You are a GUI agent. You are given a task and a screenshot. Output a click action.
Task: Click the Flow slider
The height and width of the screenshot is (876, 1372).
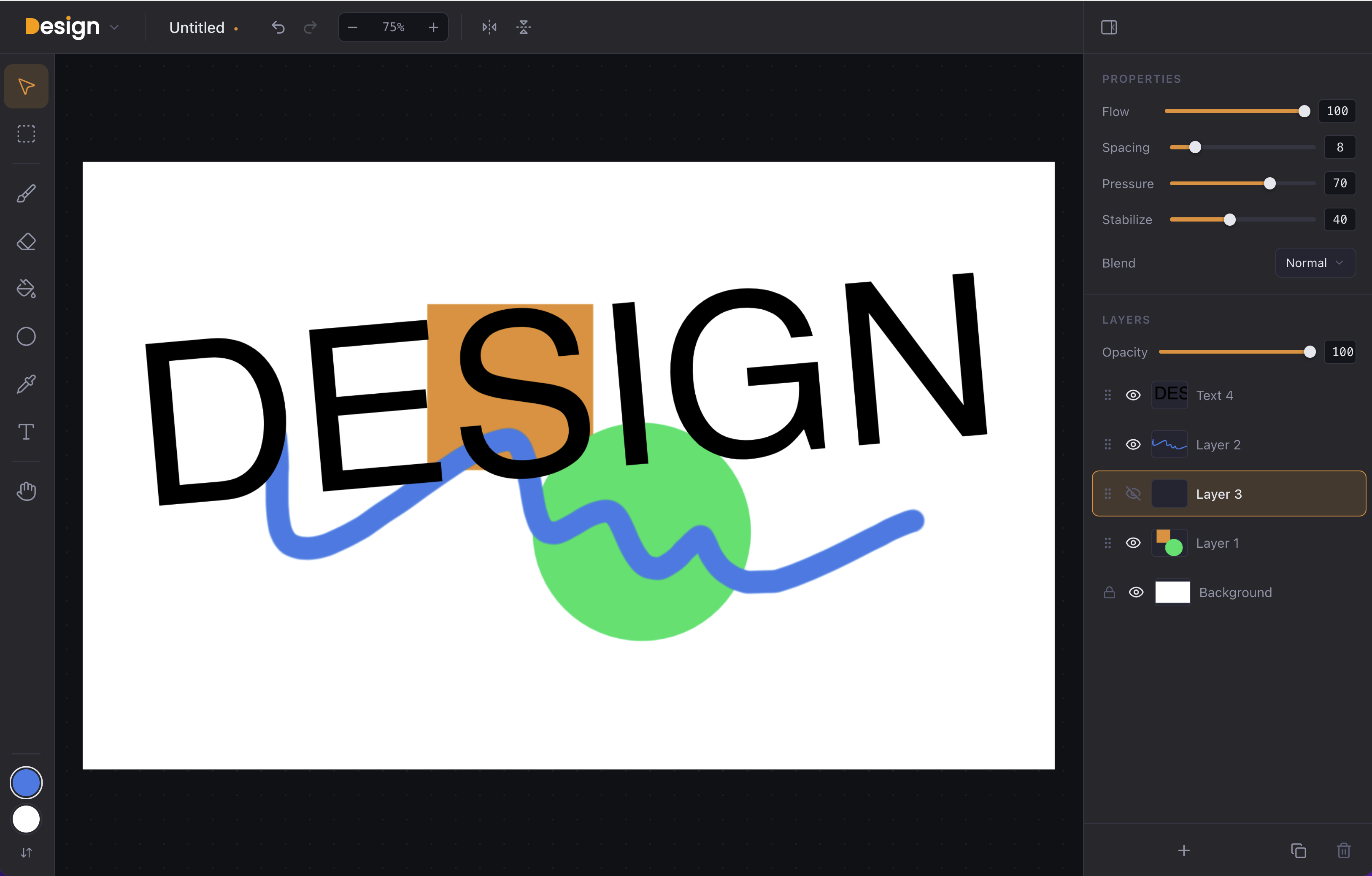(1237, 111)
